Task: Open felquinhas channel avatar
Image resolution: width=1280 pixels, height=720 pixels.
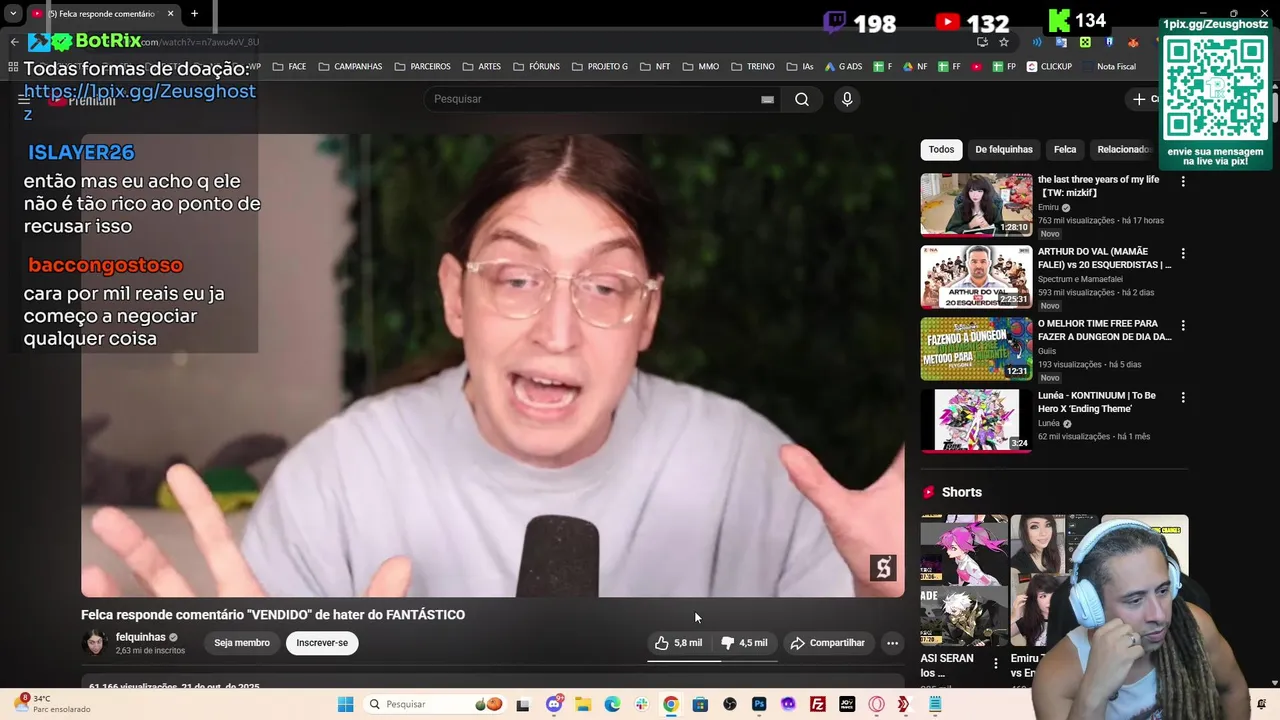Action: pos(95,643)
